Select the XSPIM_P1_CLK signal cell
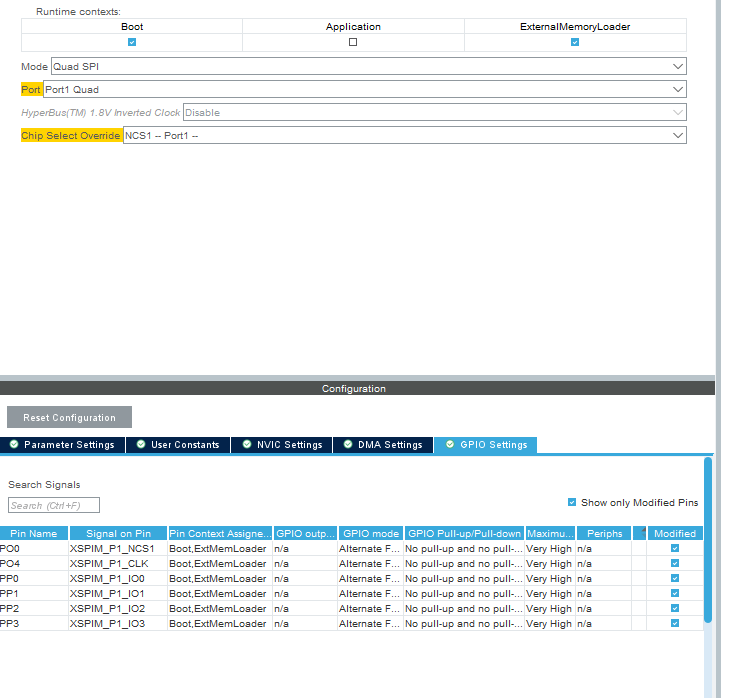This screenshot has height=698, width=734. [x=118, y=563]
